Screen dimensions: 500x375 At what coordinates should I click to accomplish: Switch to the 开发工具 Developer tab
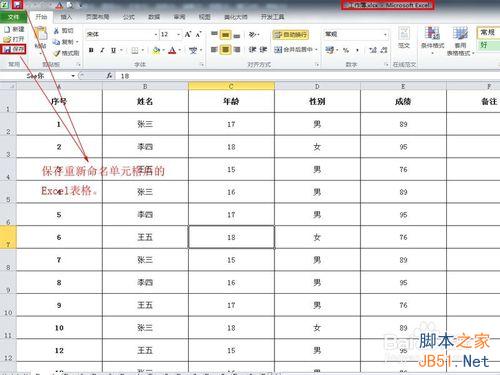(x=272, y=17)
